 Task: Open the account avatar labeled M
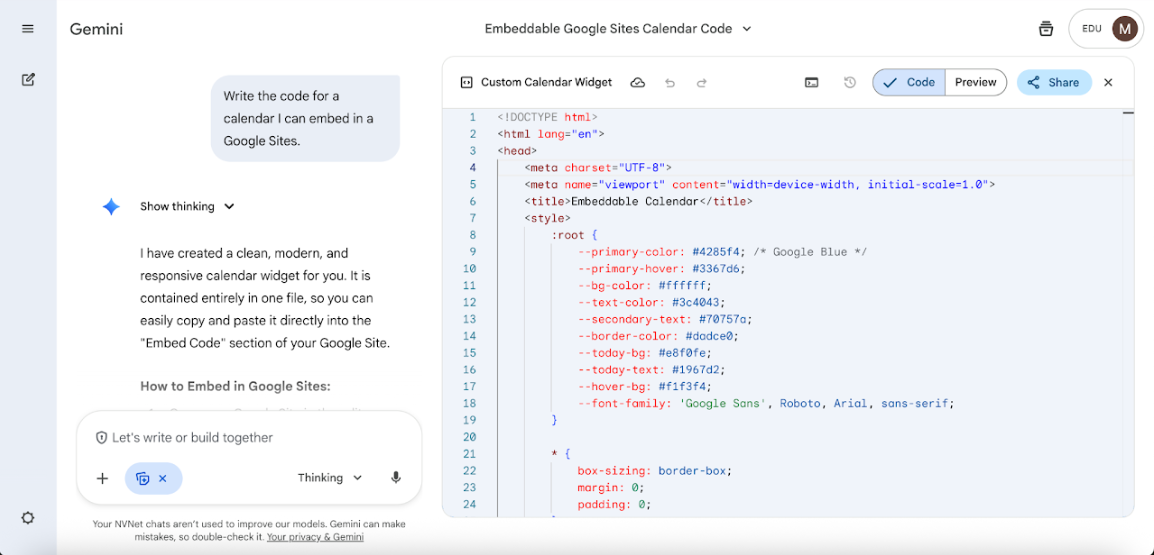pos(1124,29)
